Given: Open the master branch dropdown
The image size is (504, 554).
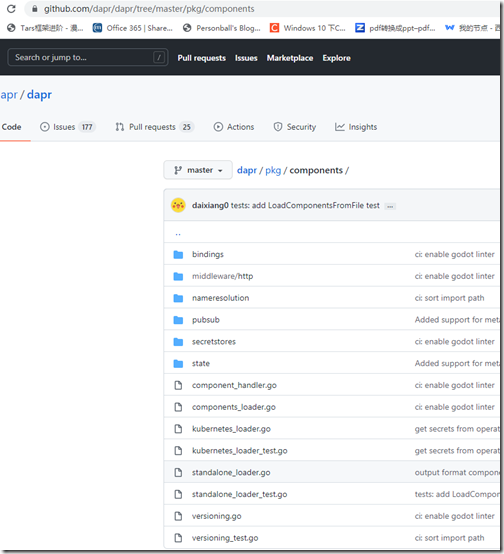Looking at the screenshot, I should (x=198, y=170).
